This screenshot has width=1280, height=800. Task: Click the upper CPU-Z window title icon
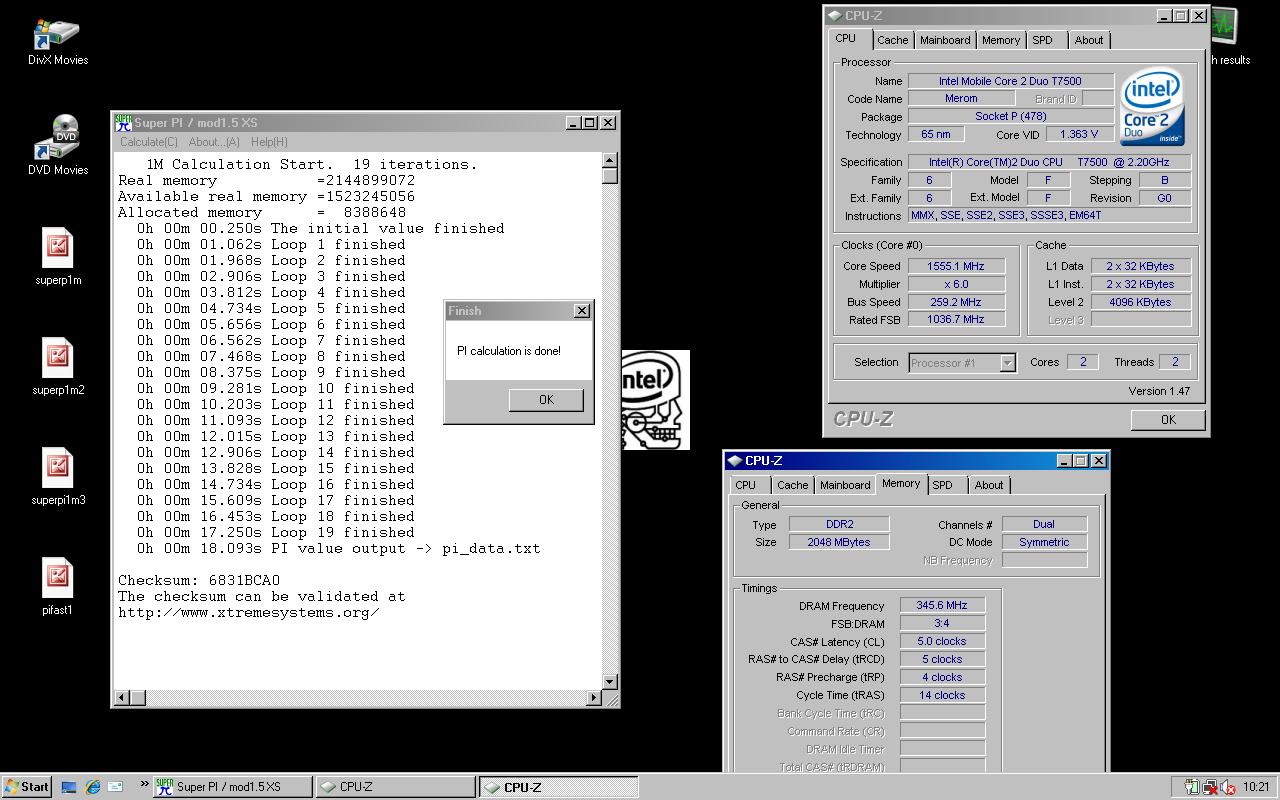point(834,16)
